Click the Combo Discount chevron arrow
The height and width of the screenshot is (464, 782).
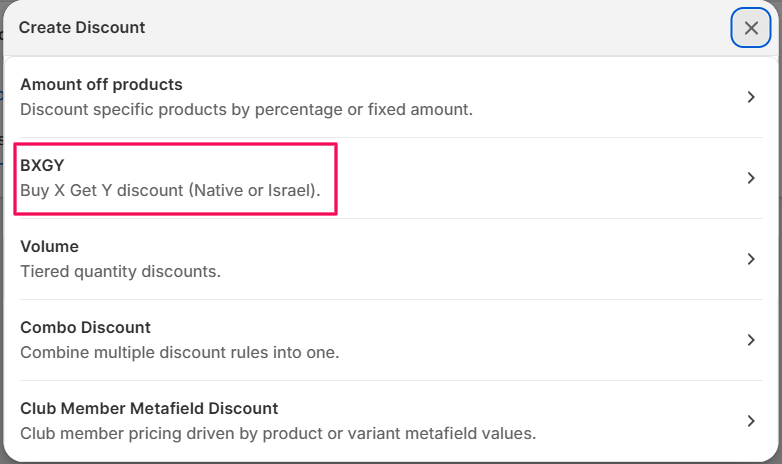(752, 340)
